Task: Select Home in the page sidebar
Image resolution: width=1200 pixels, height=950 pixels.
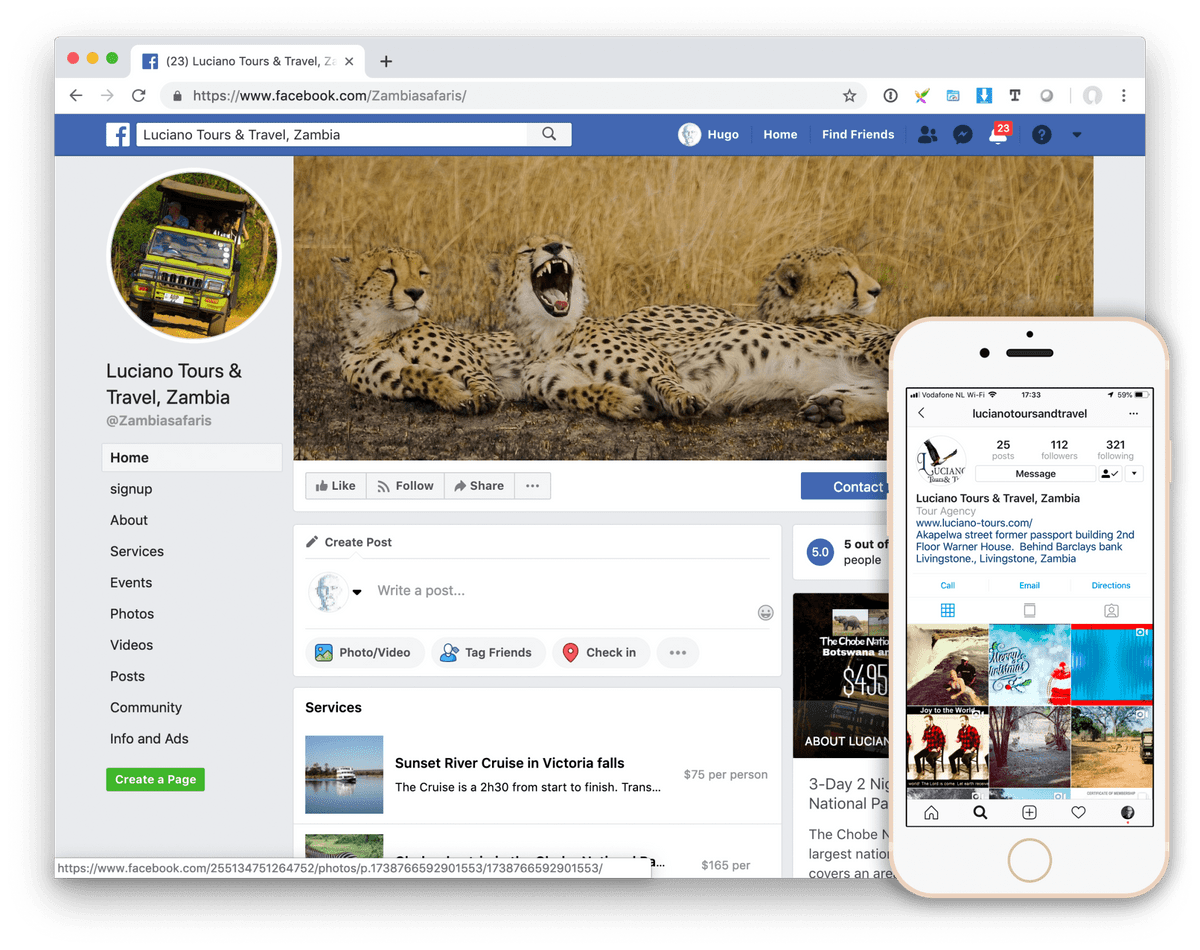Action: (192, 457)
